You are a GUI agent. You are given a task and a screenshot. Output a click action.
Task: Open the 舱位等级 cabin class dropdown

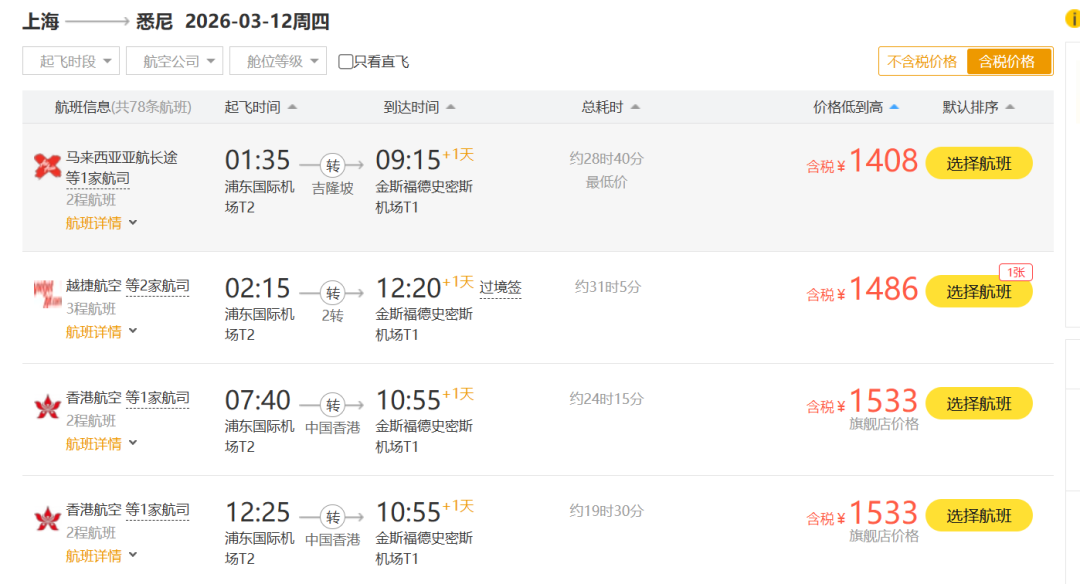(277, 61)
